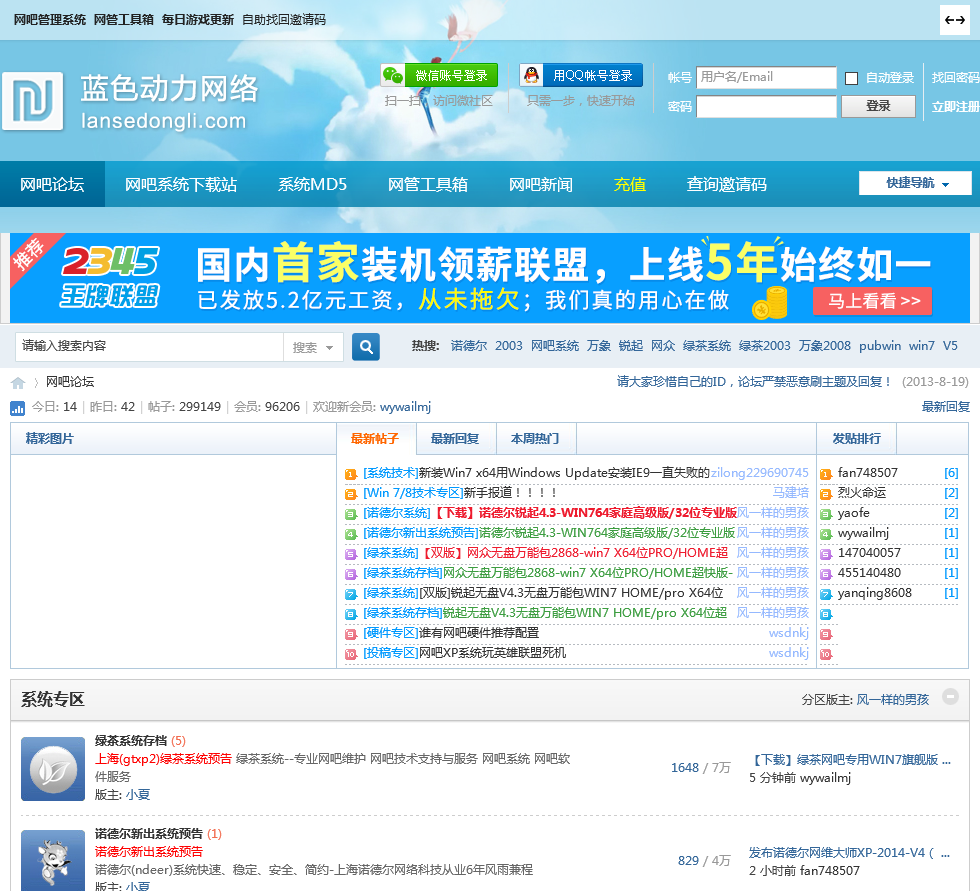
Task: Open user 烈火命运 in ranking
Action: coord(862,493)
